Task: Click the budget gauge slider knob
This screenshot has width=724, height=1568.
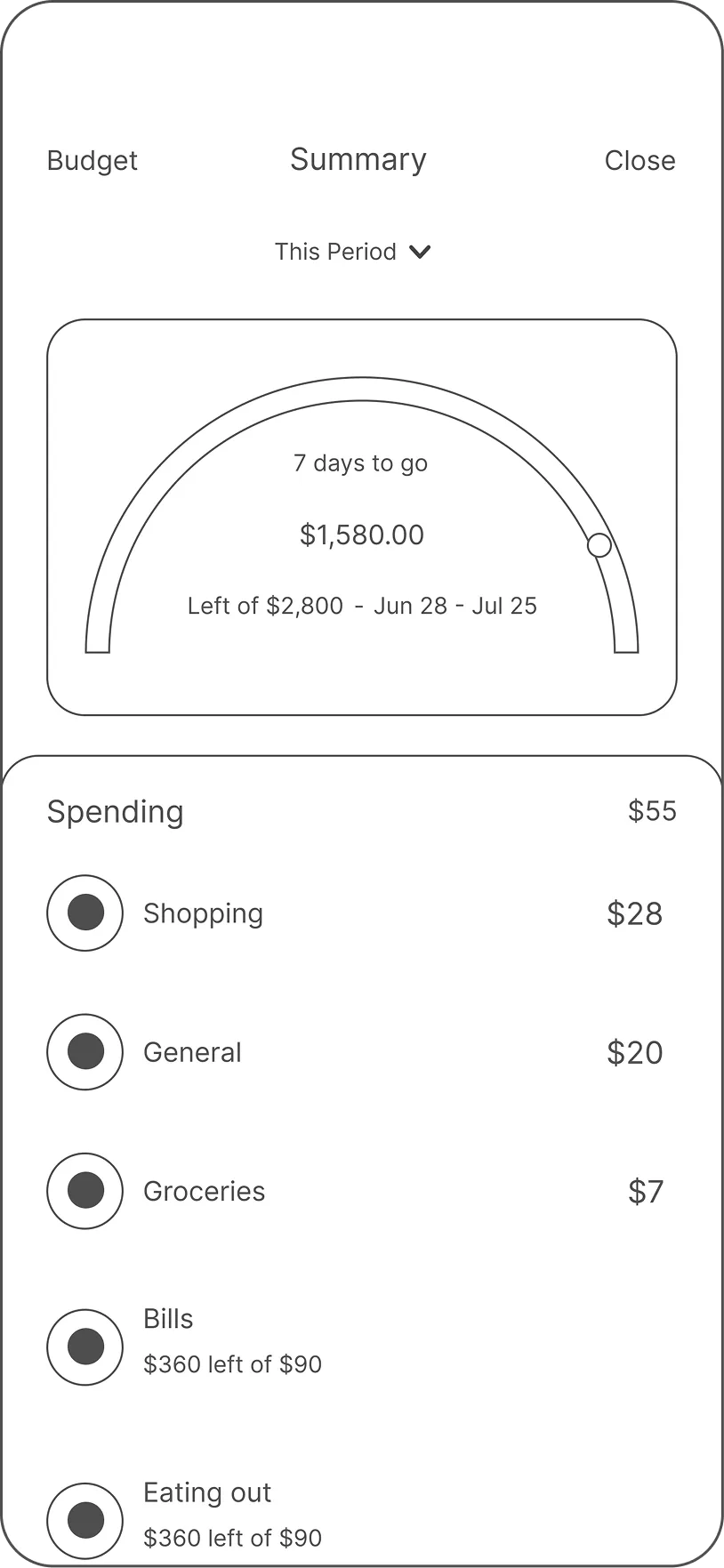Action: click(599, 545)
